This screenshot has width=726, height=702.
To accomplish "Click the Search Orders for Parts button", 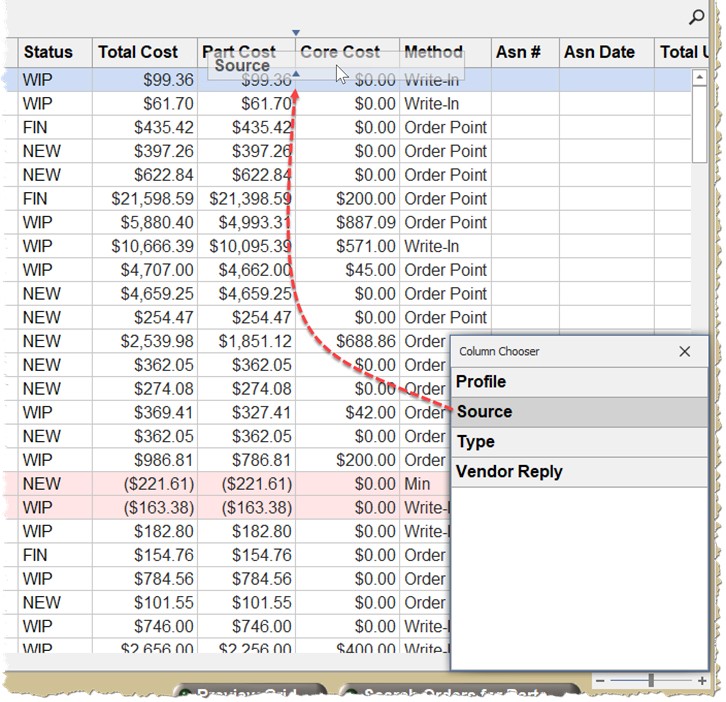I will click(460, 693).
